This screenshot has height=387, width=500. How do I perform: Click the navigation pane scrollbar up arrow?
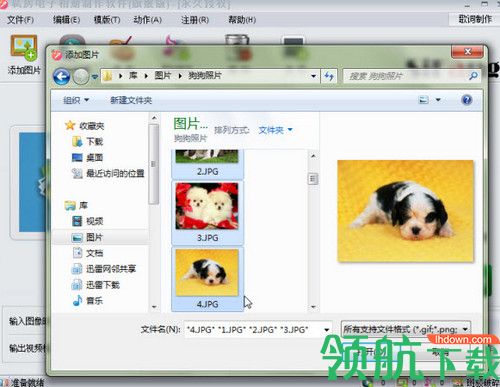154,118
